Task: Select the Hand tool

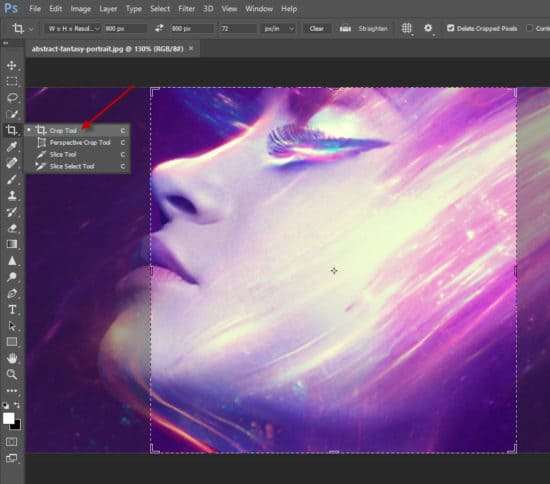Action: tap(12, 358)
